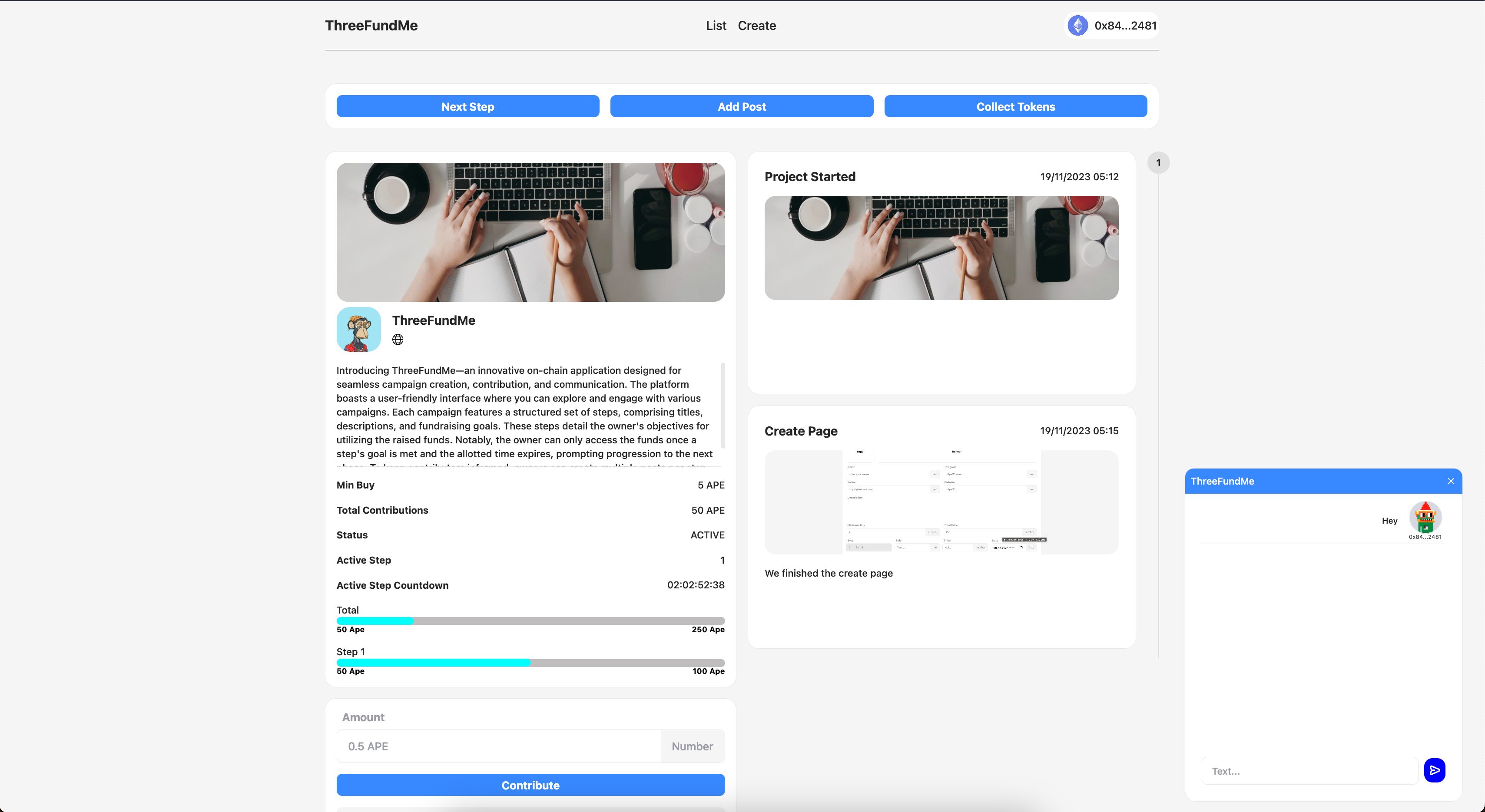
Task: Click the campaign banner image
Action: point(530,232)
